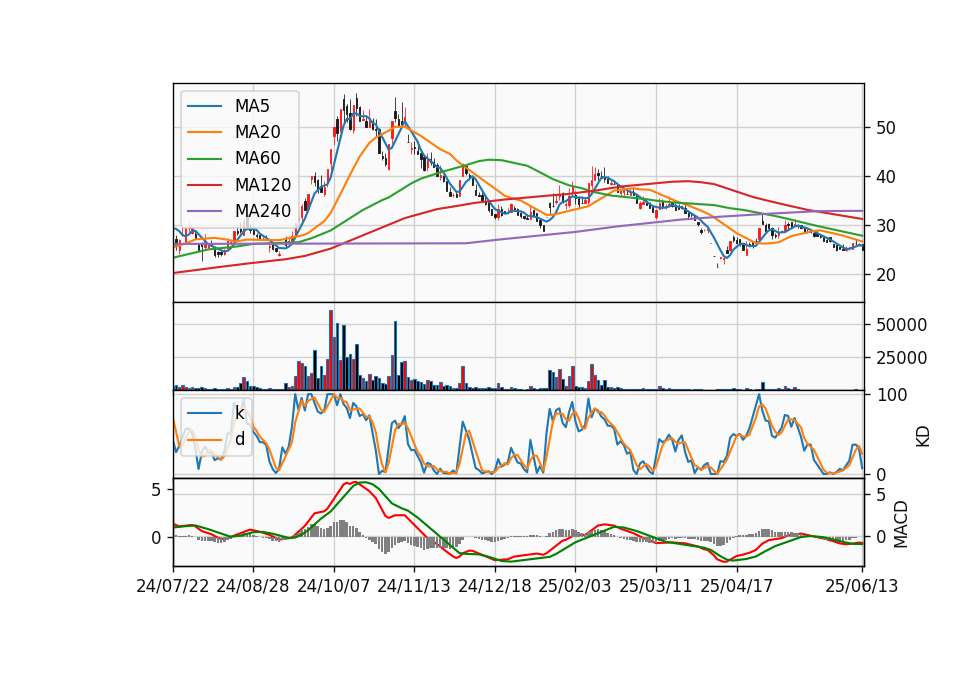This screenshot has height=690, width=960.
Task: Click the 25/04/17 date axis label
Action: click(737, 586)
